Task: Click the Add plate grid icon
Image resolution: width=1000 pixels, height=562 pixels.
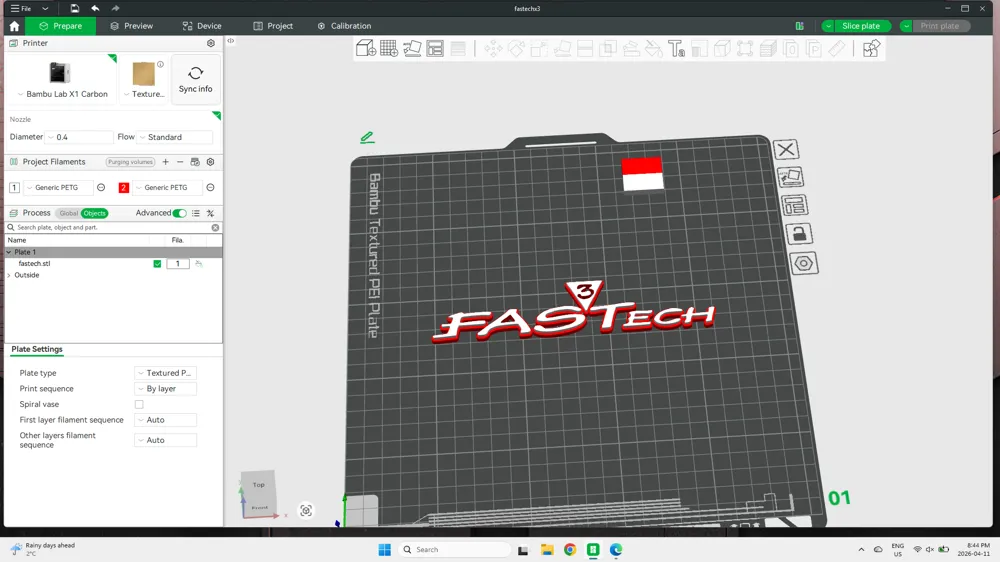Action: click(389, 48)
